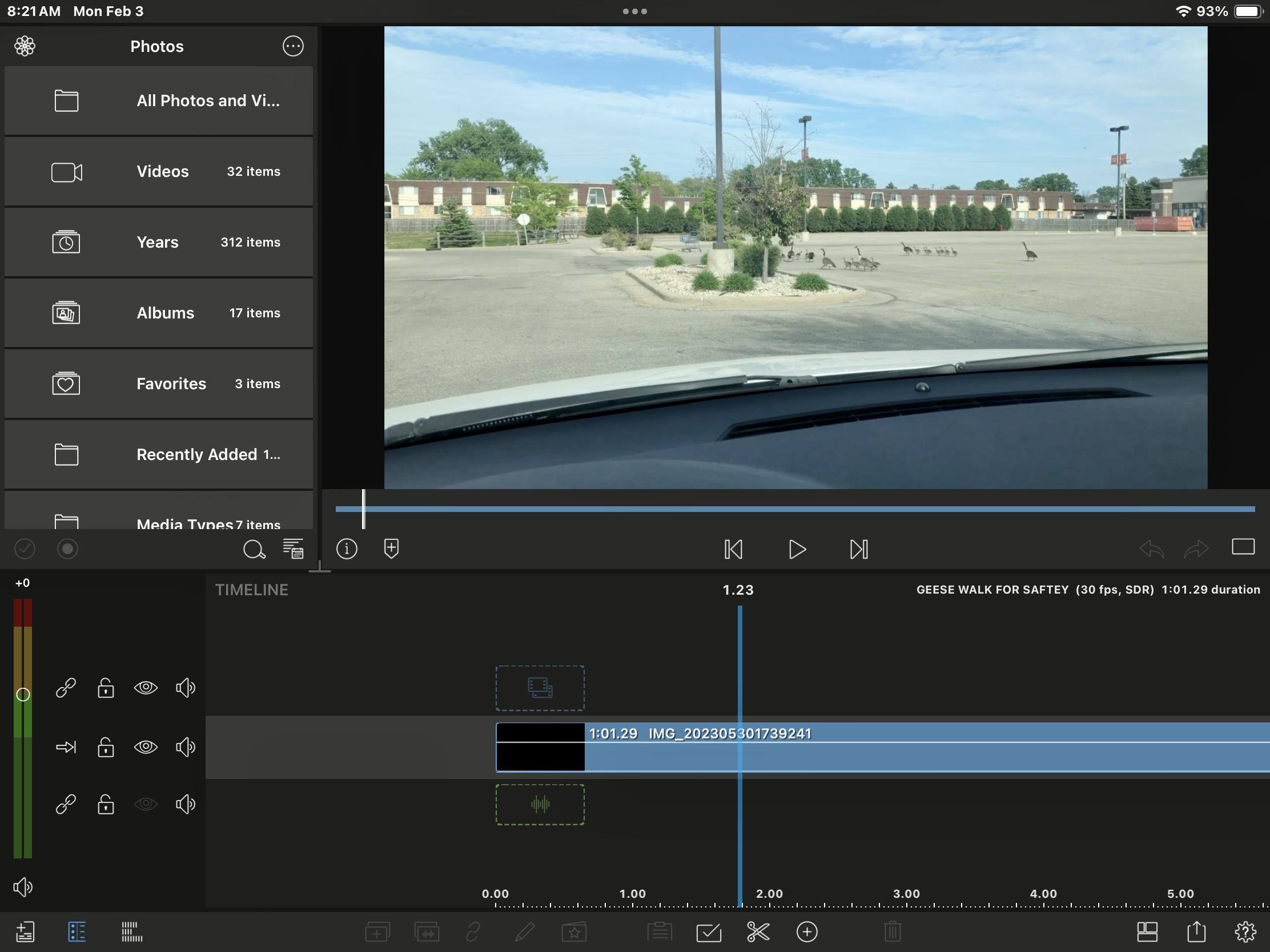Click the search magnifier in media library
This screenshot has width=1270, height=952.
(x=253, y=549)
